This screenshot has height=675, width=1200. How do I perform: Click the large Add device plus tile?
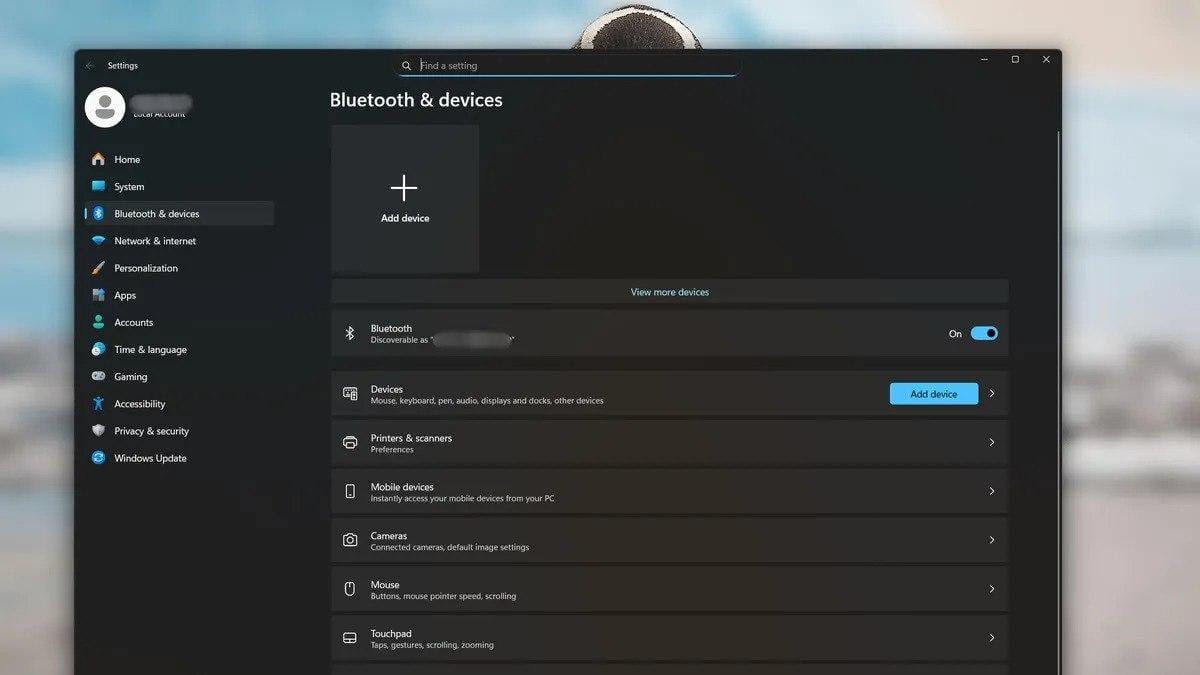point(405,198)
